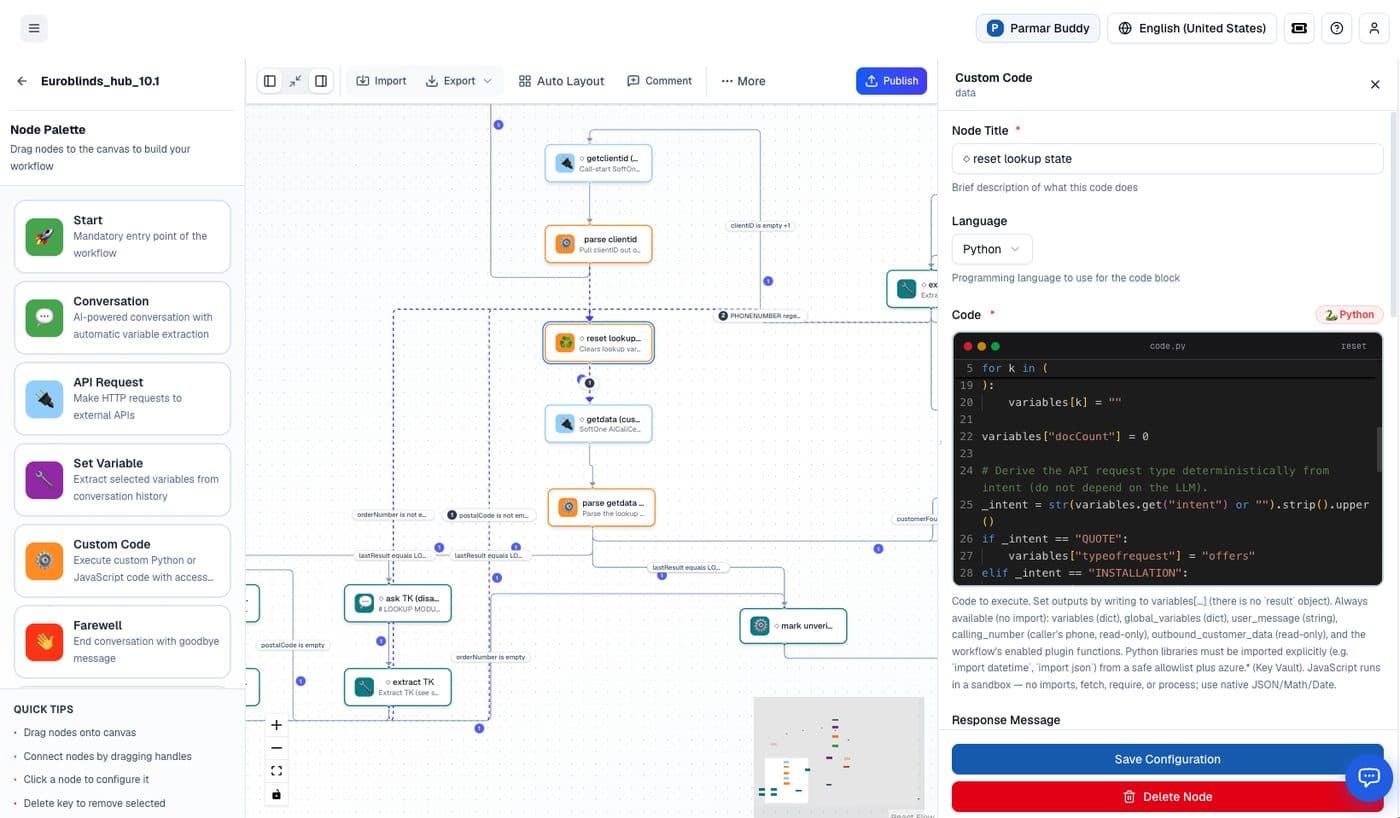Show right panel layout icon
The width and height of the screenshot is (1400, 818).
click(320, 81)
